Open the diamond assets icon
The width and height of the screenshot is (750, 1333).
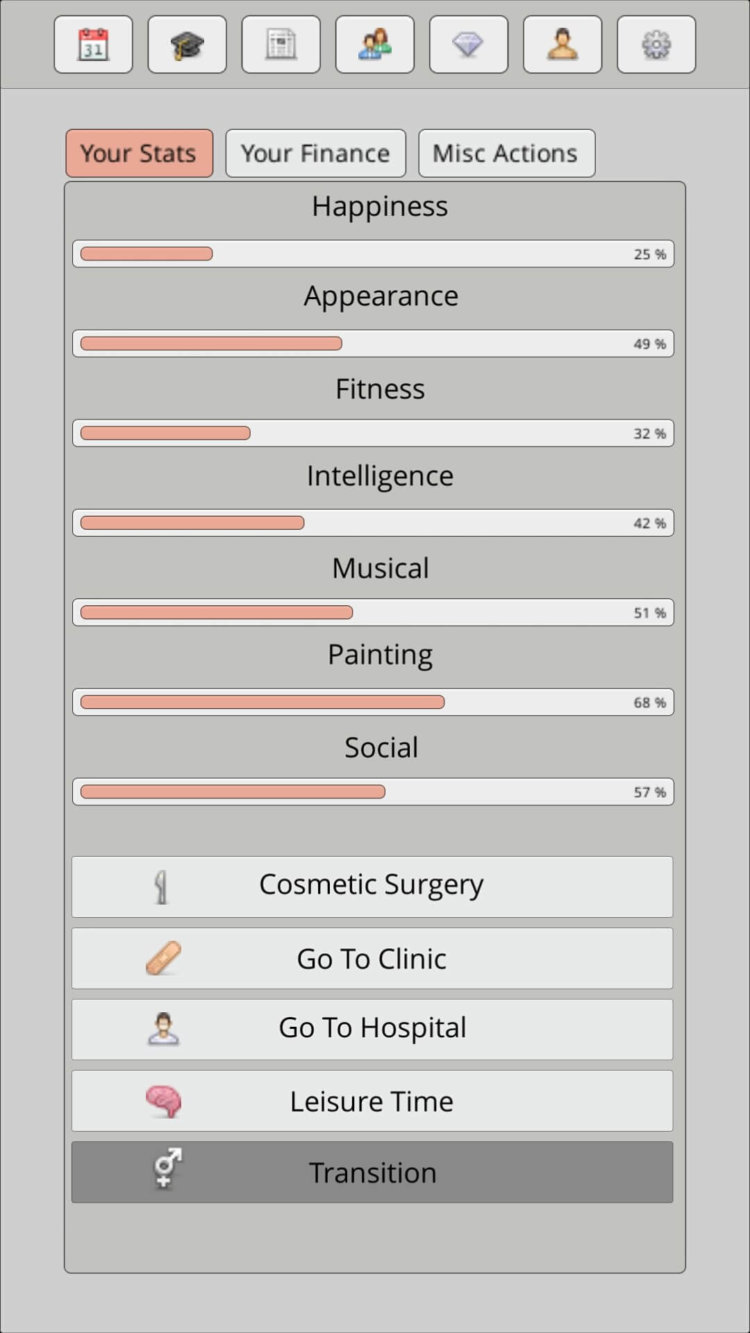pyautogui.click(x=468, y=44)
